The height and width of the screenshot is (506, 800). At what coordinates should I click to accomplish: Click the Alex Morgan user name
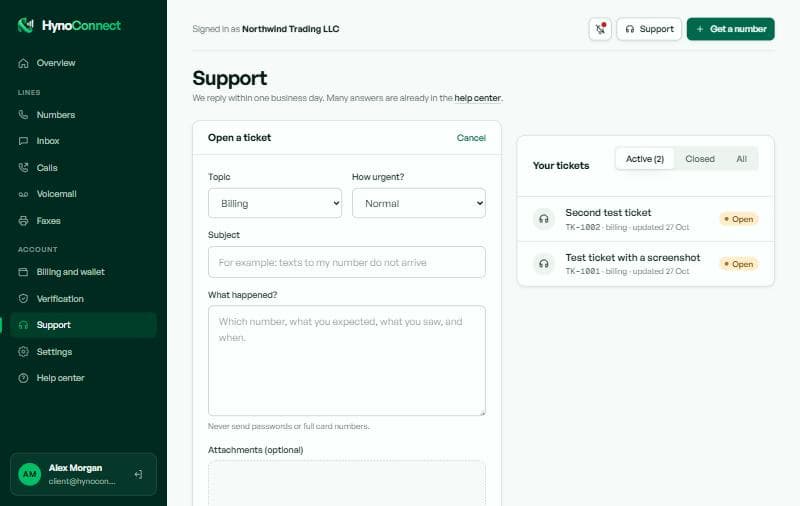tap(76, 468)
